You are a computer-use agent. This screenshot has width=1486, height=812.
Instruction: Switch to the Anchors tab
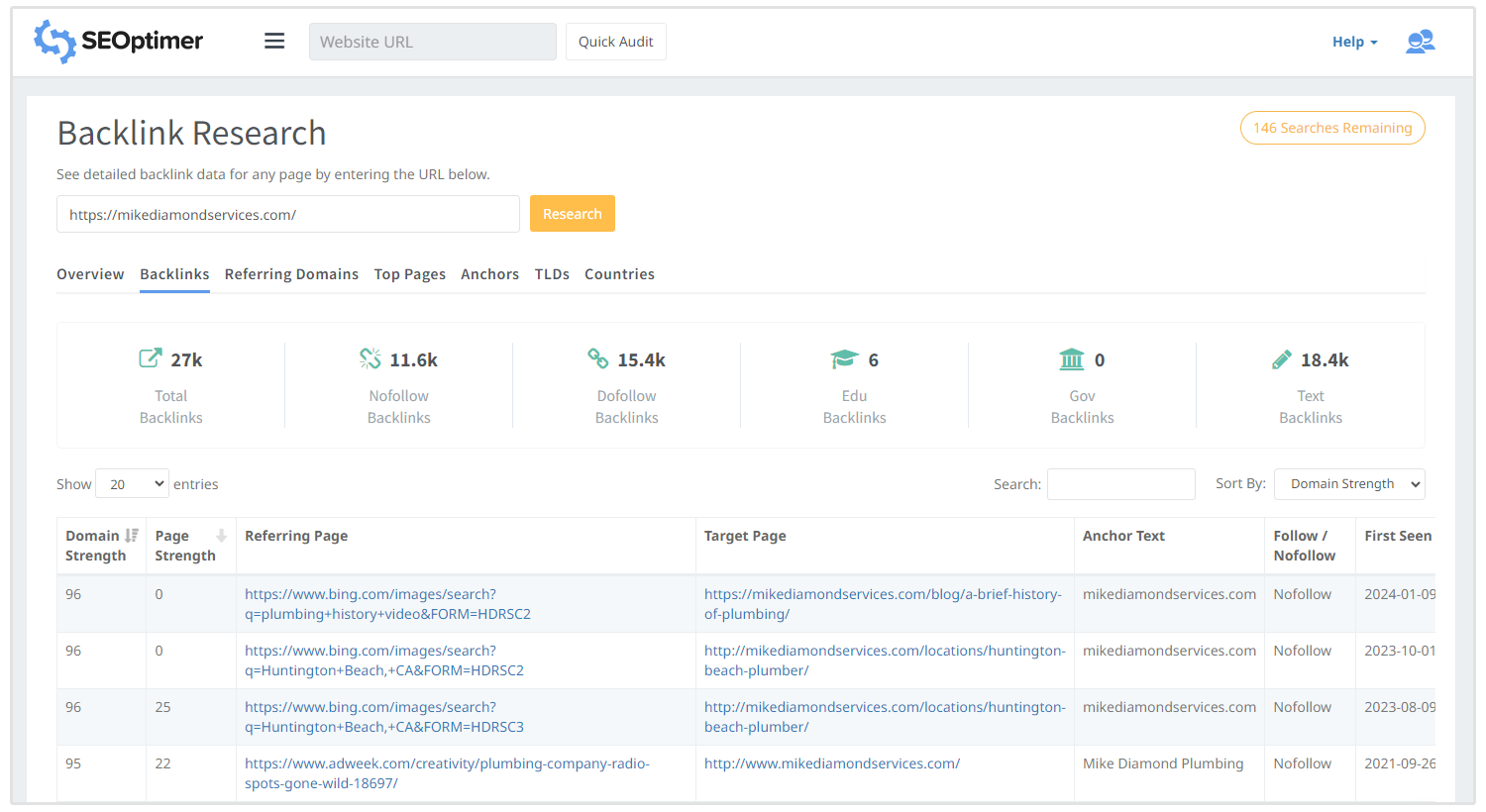[489, 274]
